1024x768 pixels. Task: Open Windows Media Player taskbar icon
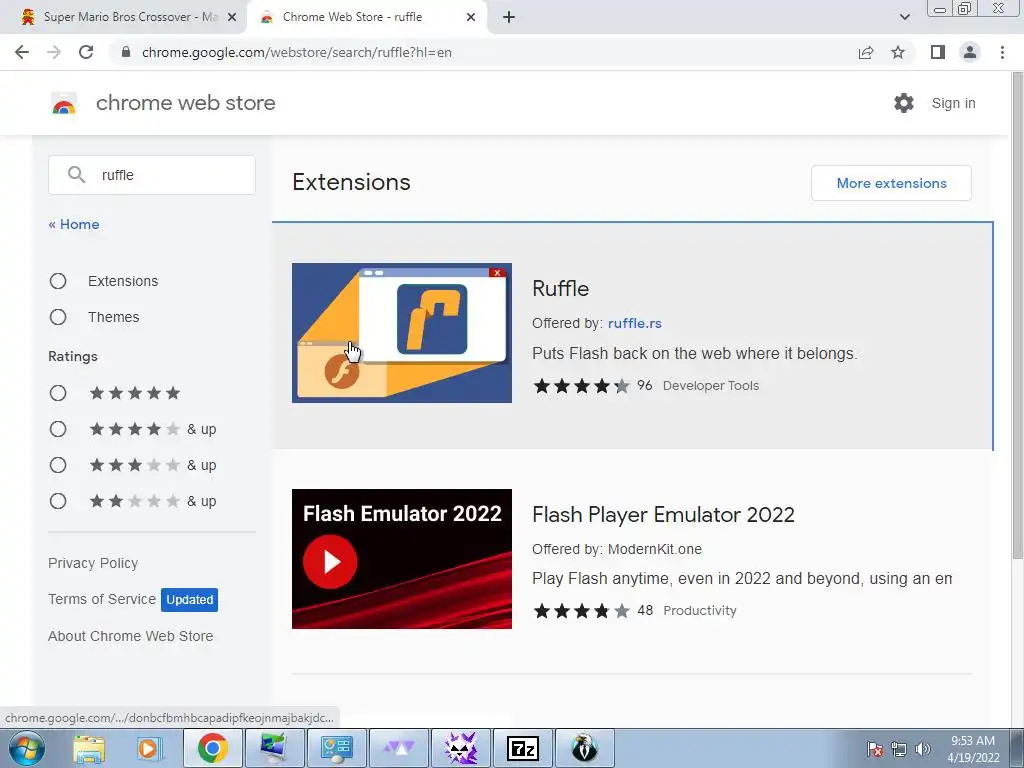coord(148,748)
